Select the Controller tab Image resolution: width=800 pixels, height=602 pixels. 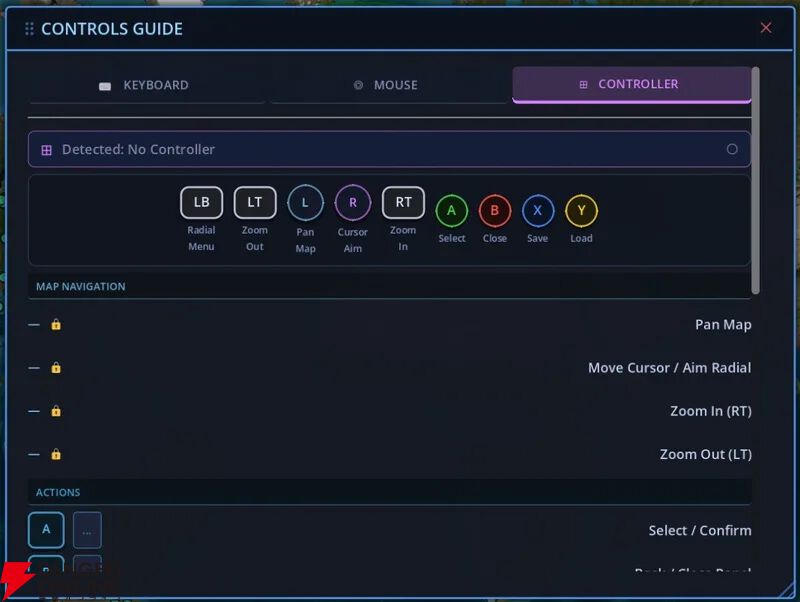click(x=630, y=85)
